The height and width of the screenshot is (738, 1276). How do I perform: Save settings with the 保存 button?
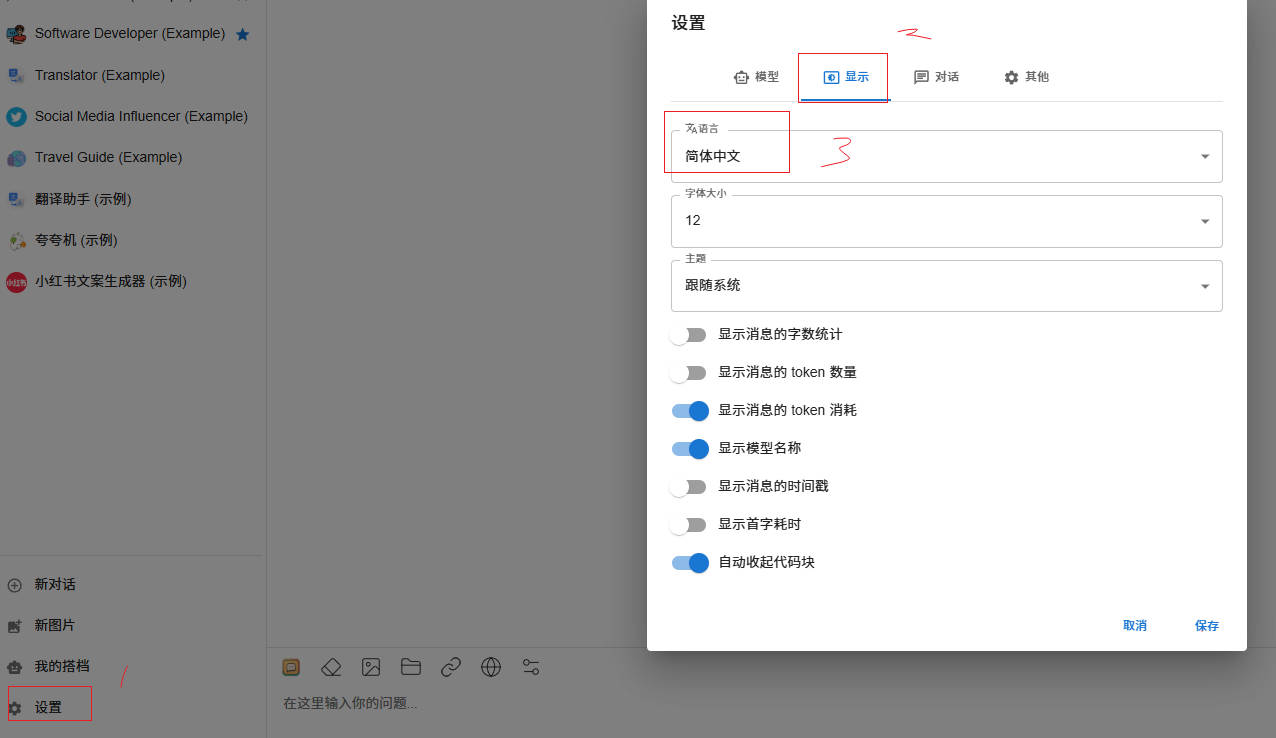click(1206, 625)
